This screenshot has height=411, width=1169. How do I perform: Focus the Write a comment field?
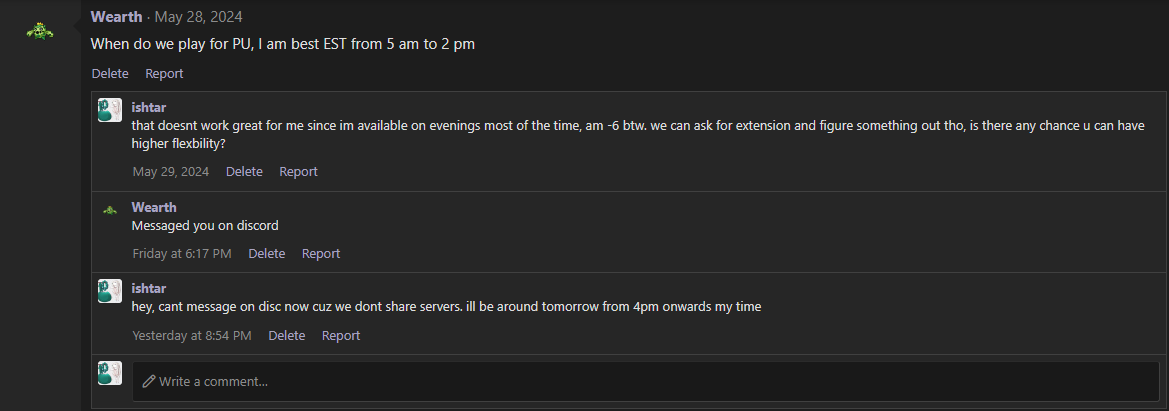[646, 381]
